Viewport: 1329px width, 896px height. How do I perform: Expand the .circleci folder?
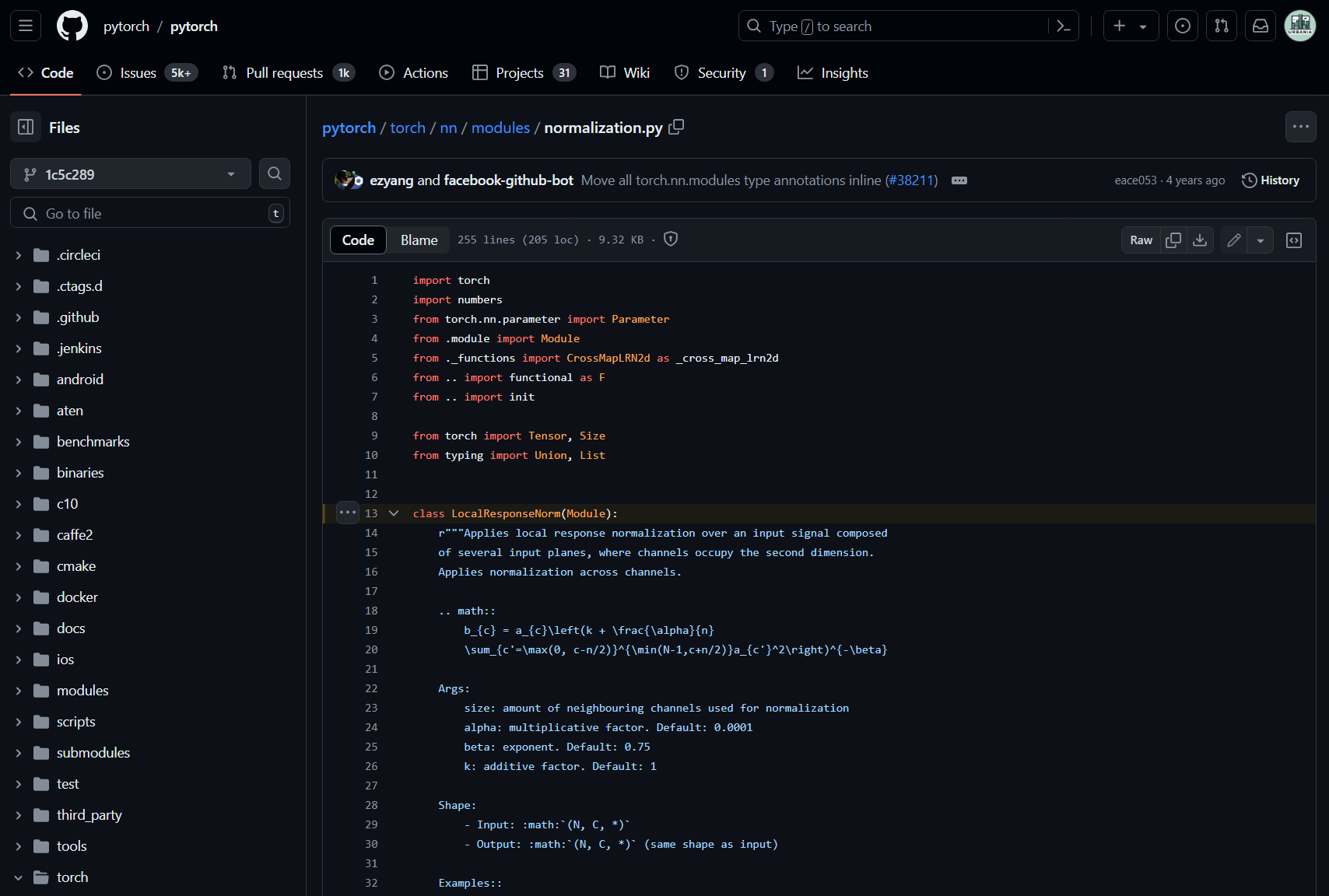click(19, 255)
